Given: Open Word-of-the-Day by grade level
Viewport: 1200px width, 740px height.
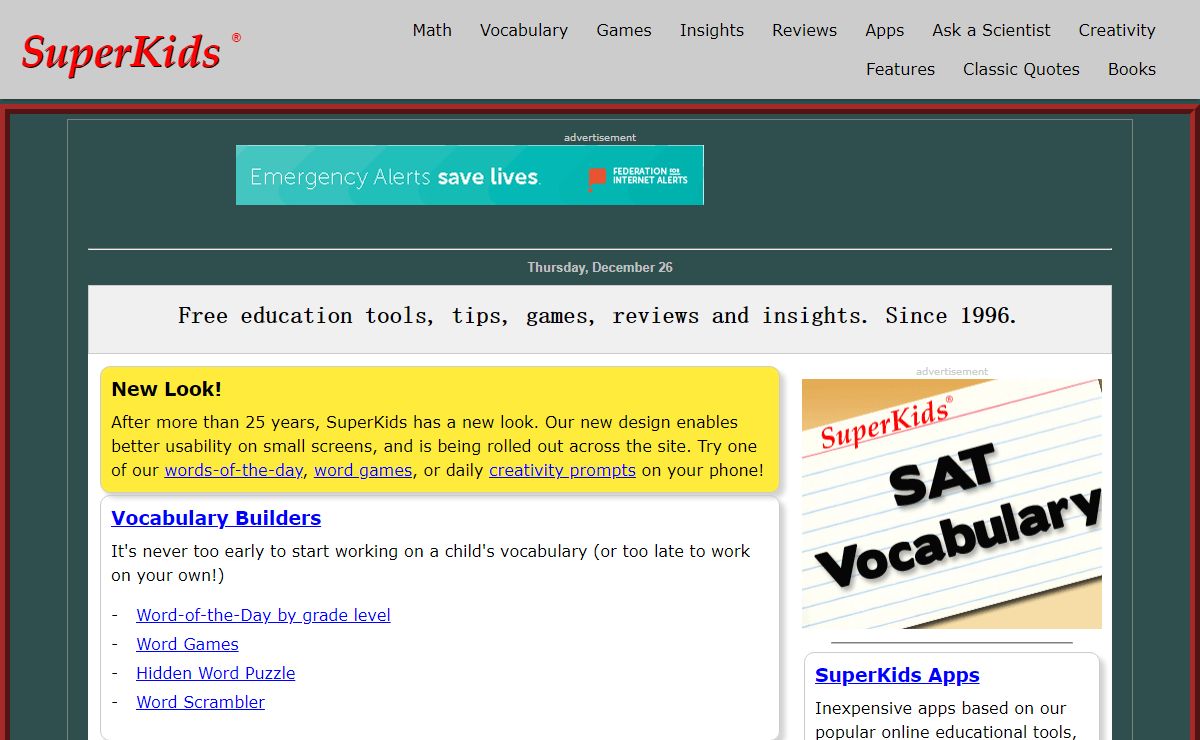Looking at the screenshot, I should (263, 615).
